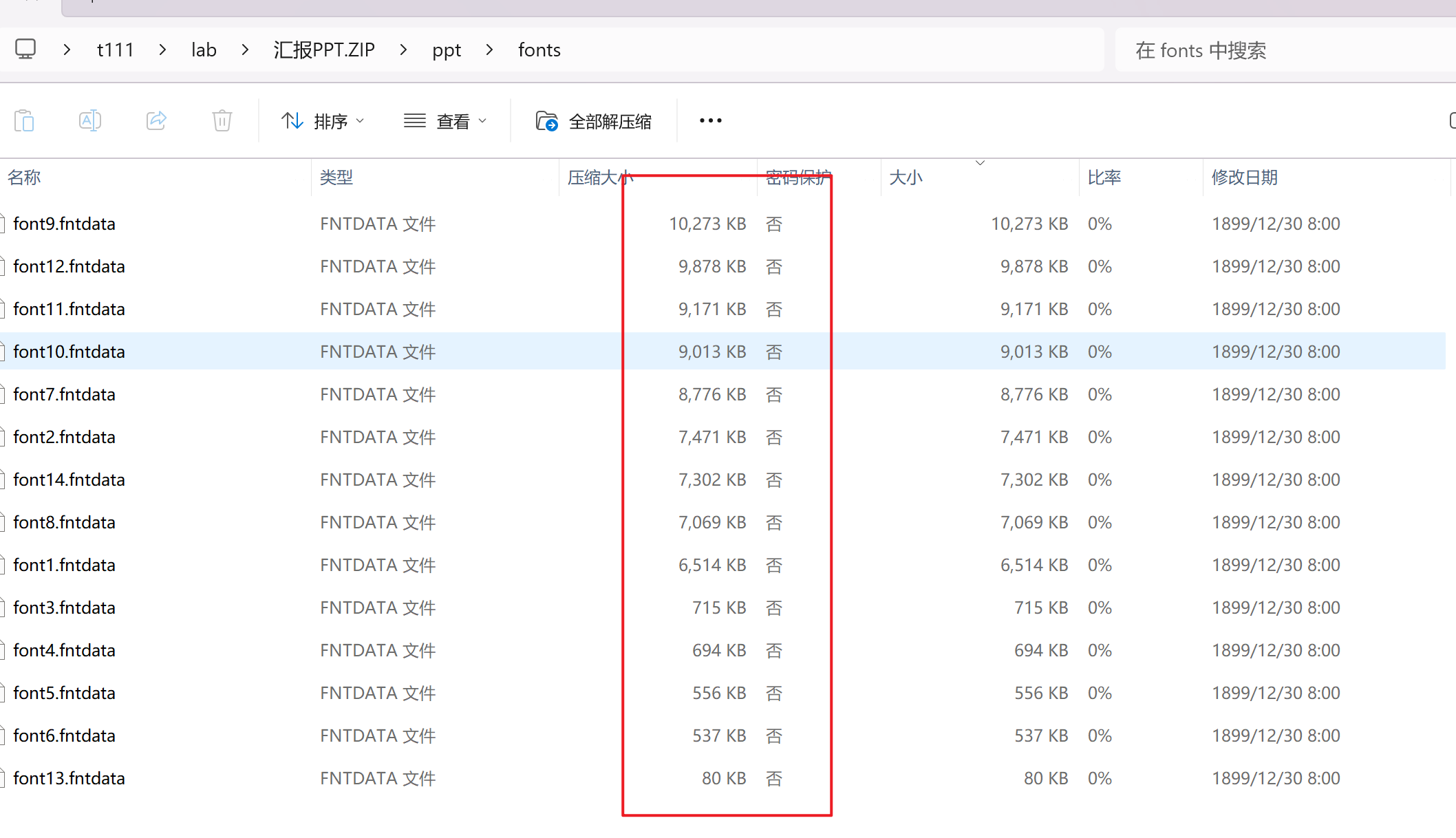Viewport: 1456px width, 838px height.
Task: Navigate to lab folder in breadcrumb
Action: tap(204, 50)
